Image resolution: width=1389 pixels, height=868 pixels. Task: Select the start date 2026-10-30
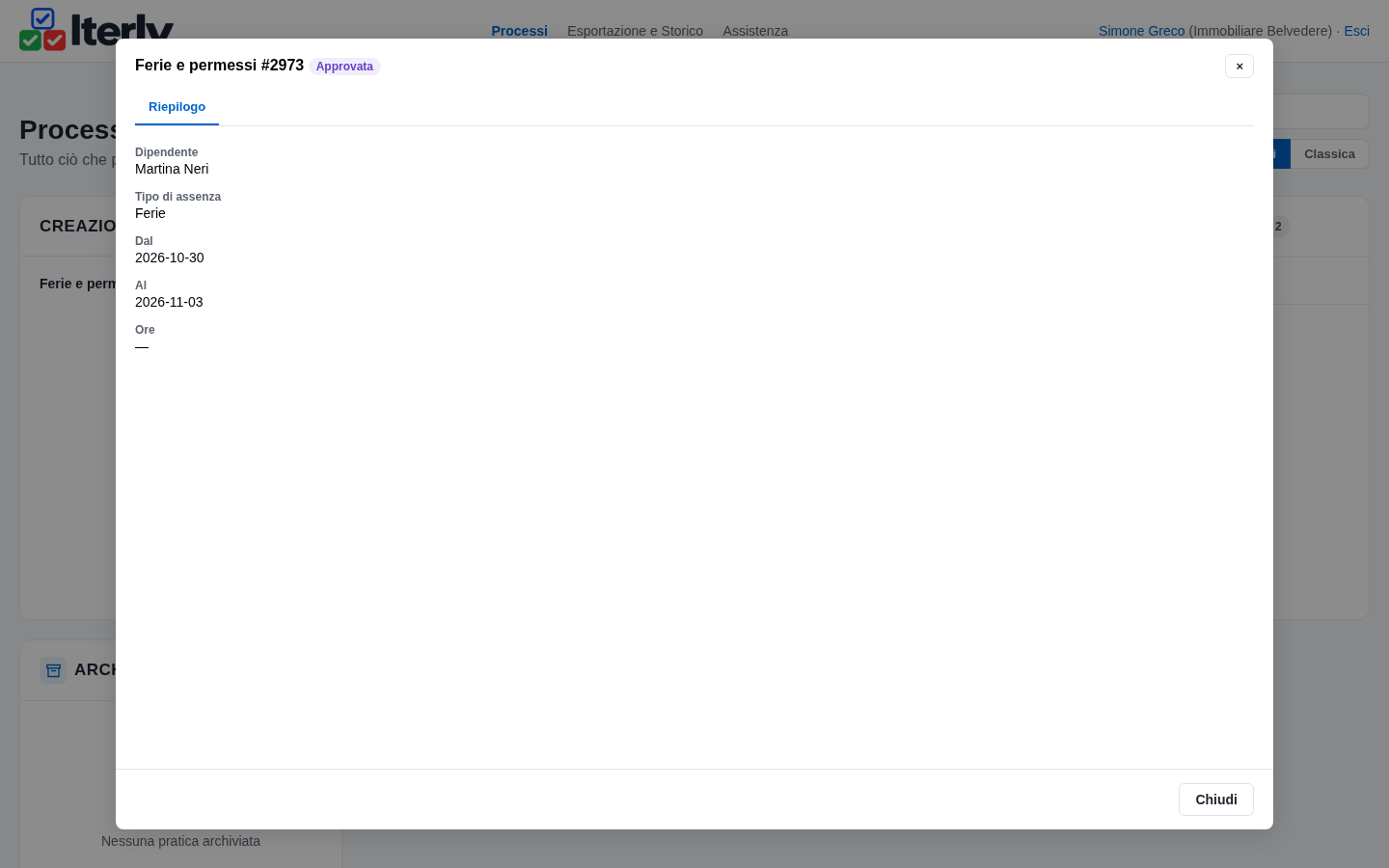tap(170, 258)
